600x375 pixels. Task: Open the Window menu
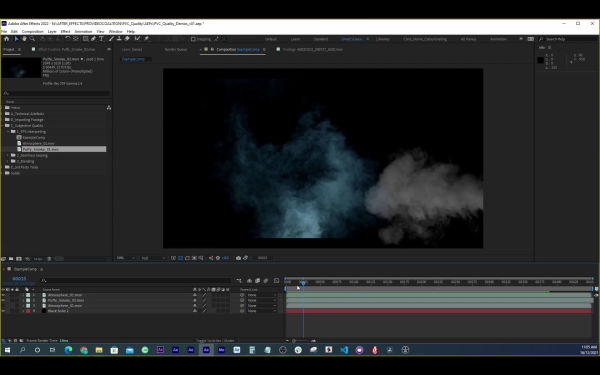pos(116,31)
